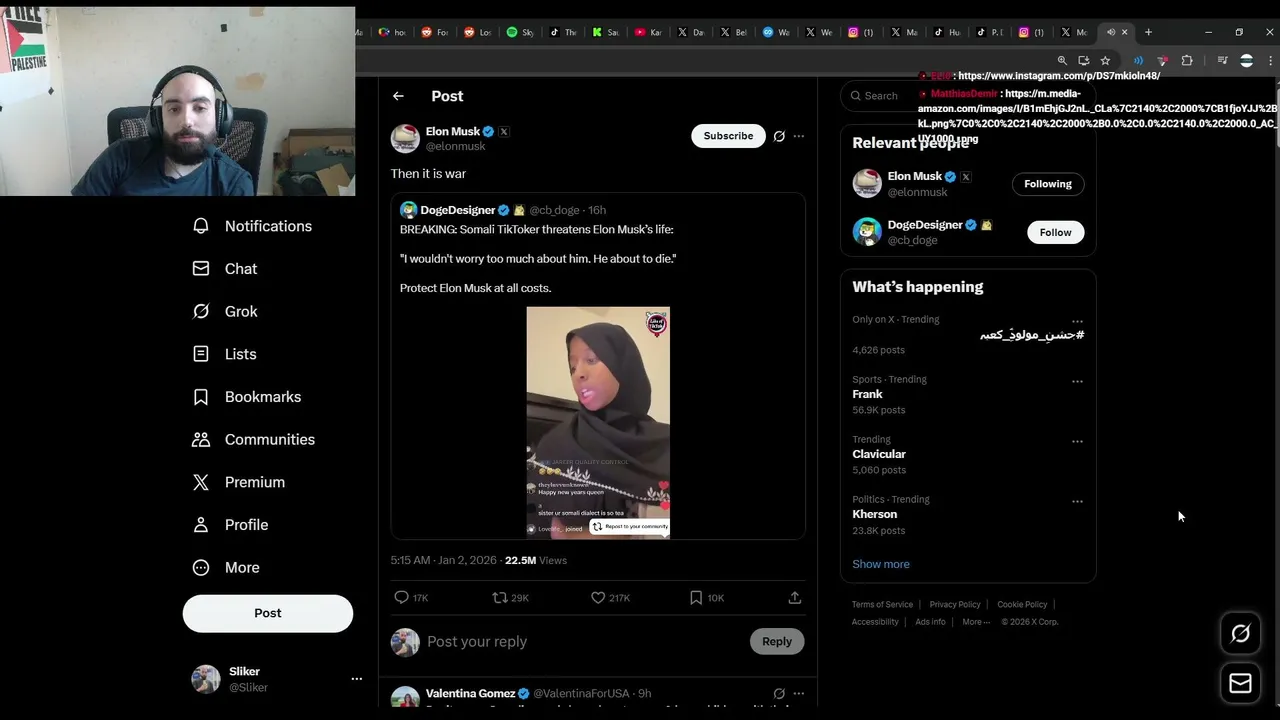Open the @elonmusk handle on the post

[x=455, y=146]
